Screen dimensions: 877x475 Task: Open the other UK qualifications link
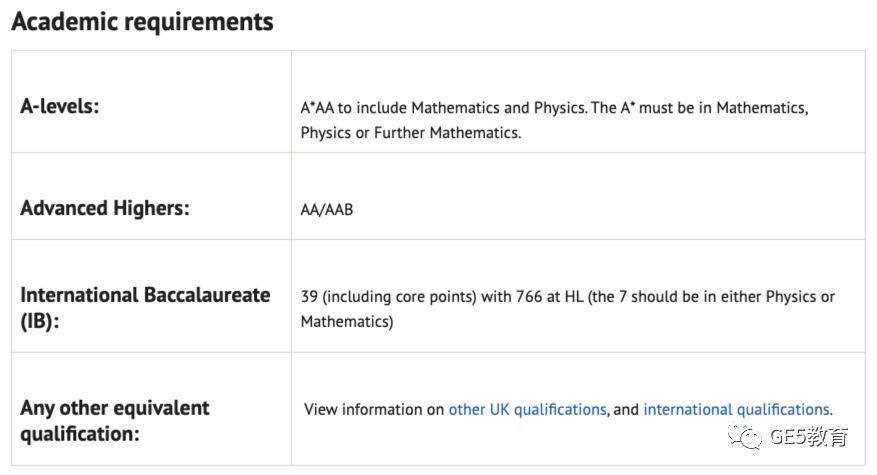click(527, 410)
